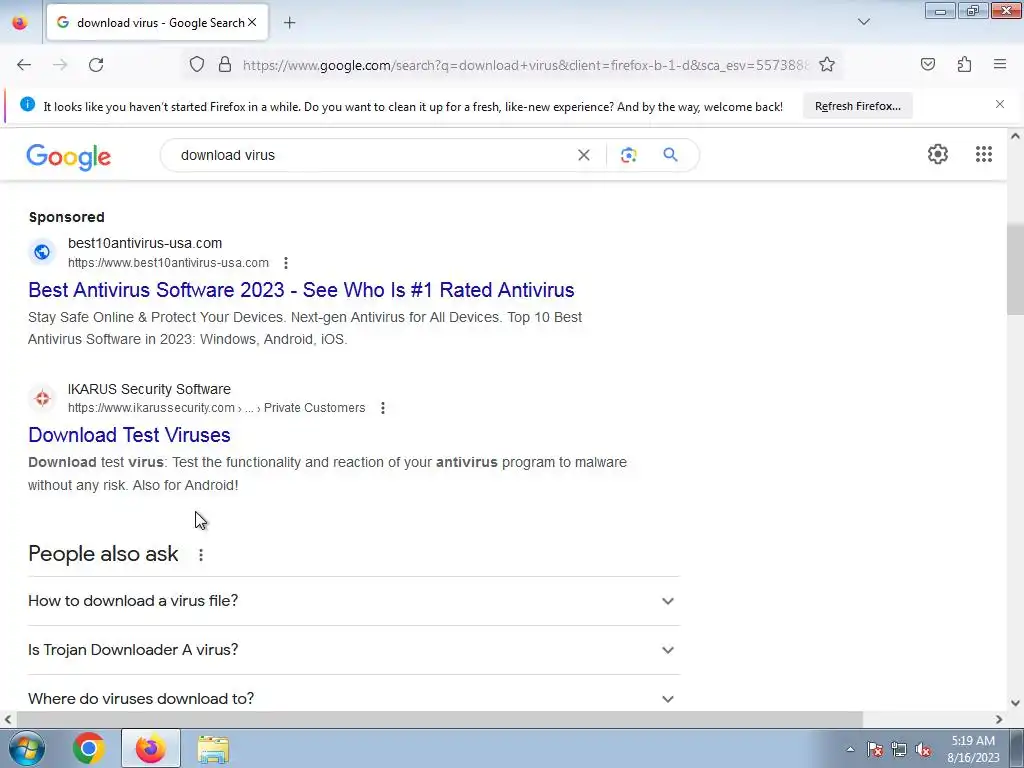Screen dimensions: 1024x768
Task: Dismiss the Firefox notification bar
Action: coord(999,104)
